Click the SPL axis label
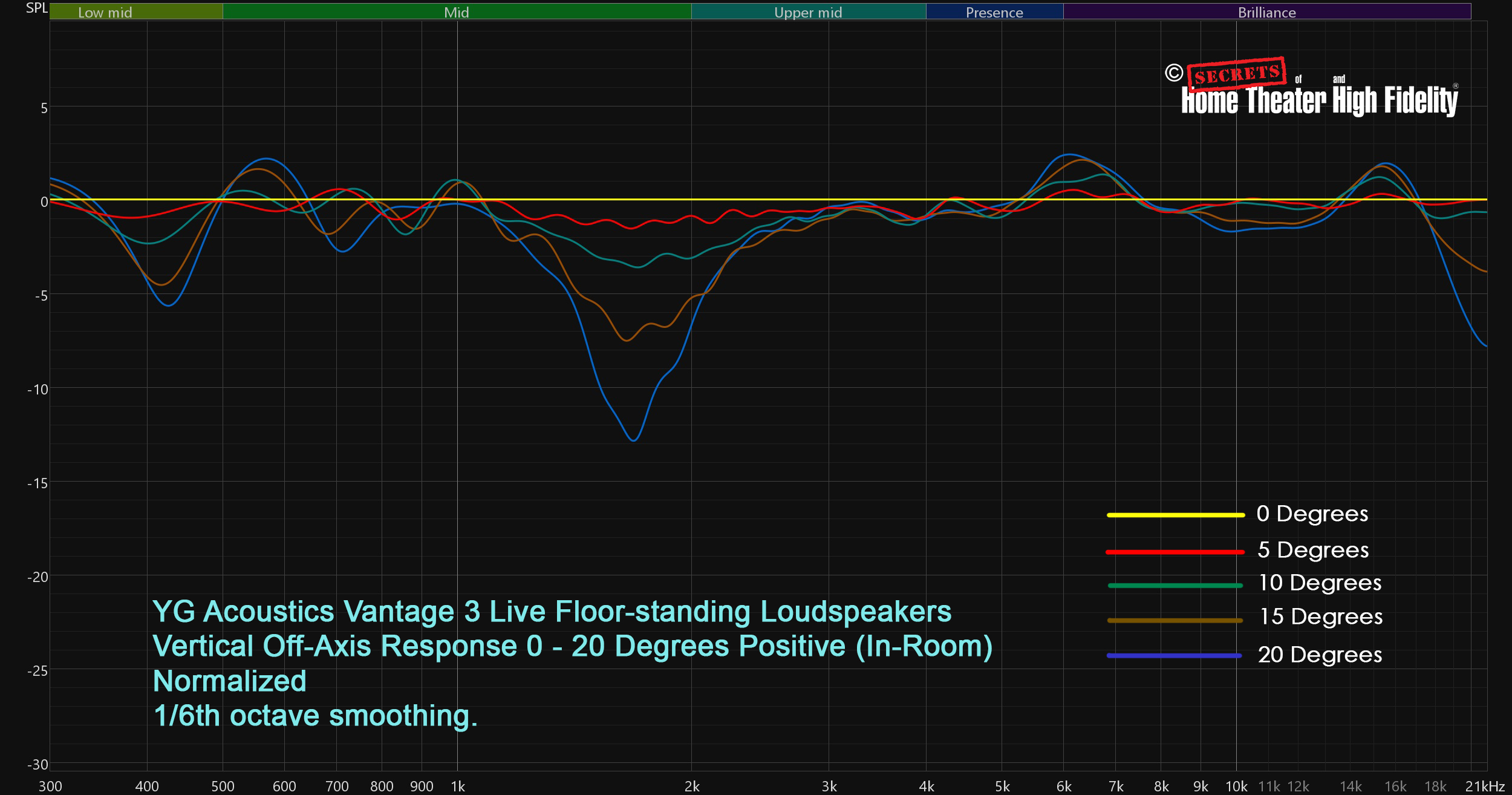The height and width of the screenshot is (795, 1512). pos(36,8)
